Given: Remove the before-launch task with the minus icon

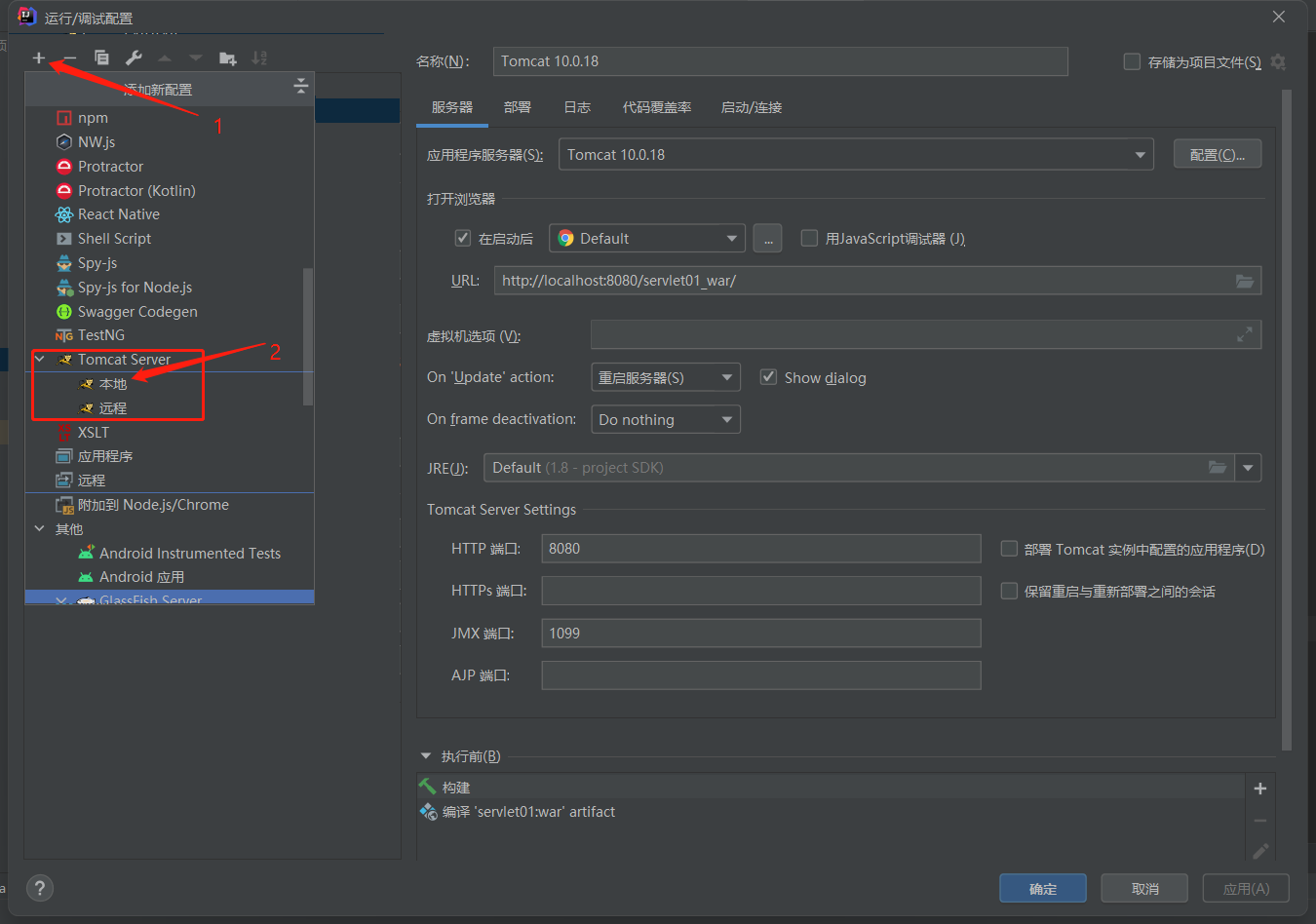Looking at the screenshot, I should [x=1260, y=821].
